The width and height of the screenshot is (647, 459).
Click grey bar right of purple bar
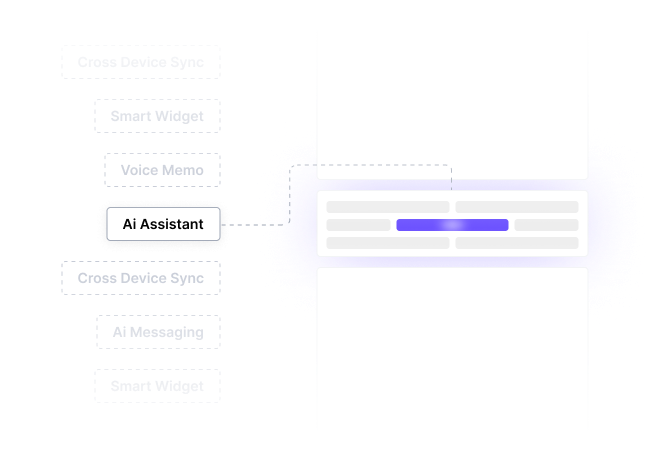coord(546,225)
